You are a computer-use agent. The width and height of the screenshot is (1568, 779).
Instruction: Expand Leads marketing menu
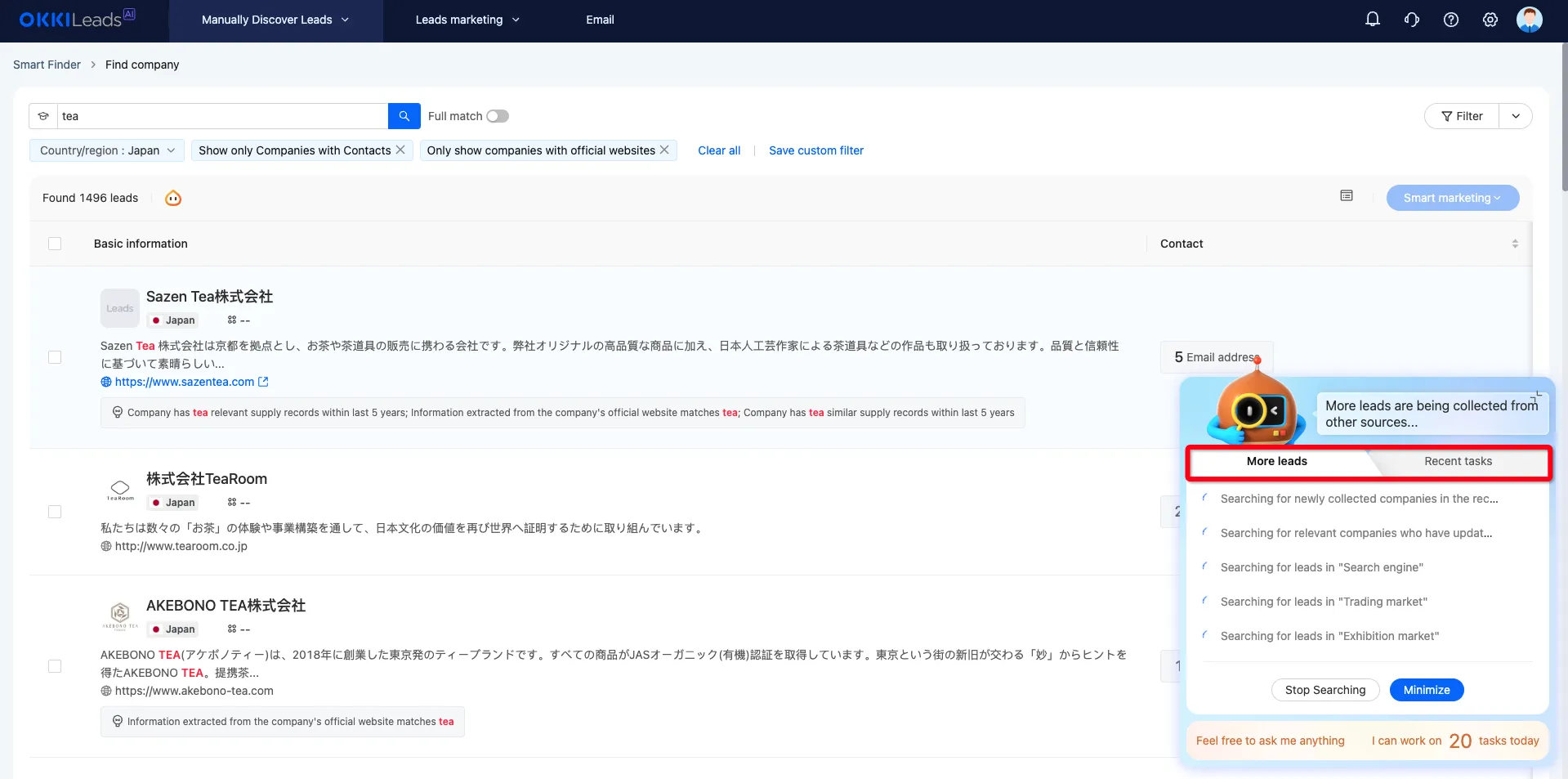tap(467, 20)
